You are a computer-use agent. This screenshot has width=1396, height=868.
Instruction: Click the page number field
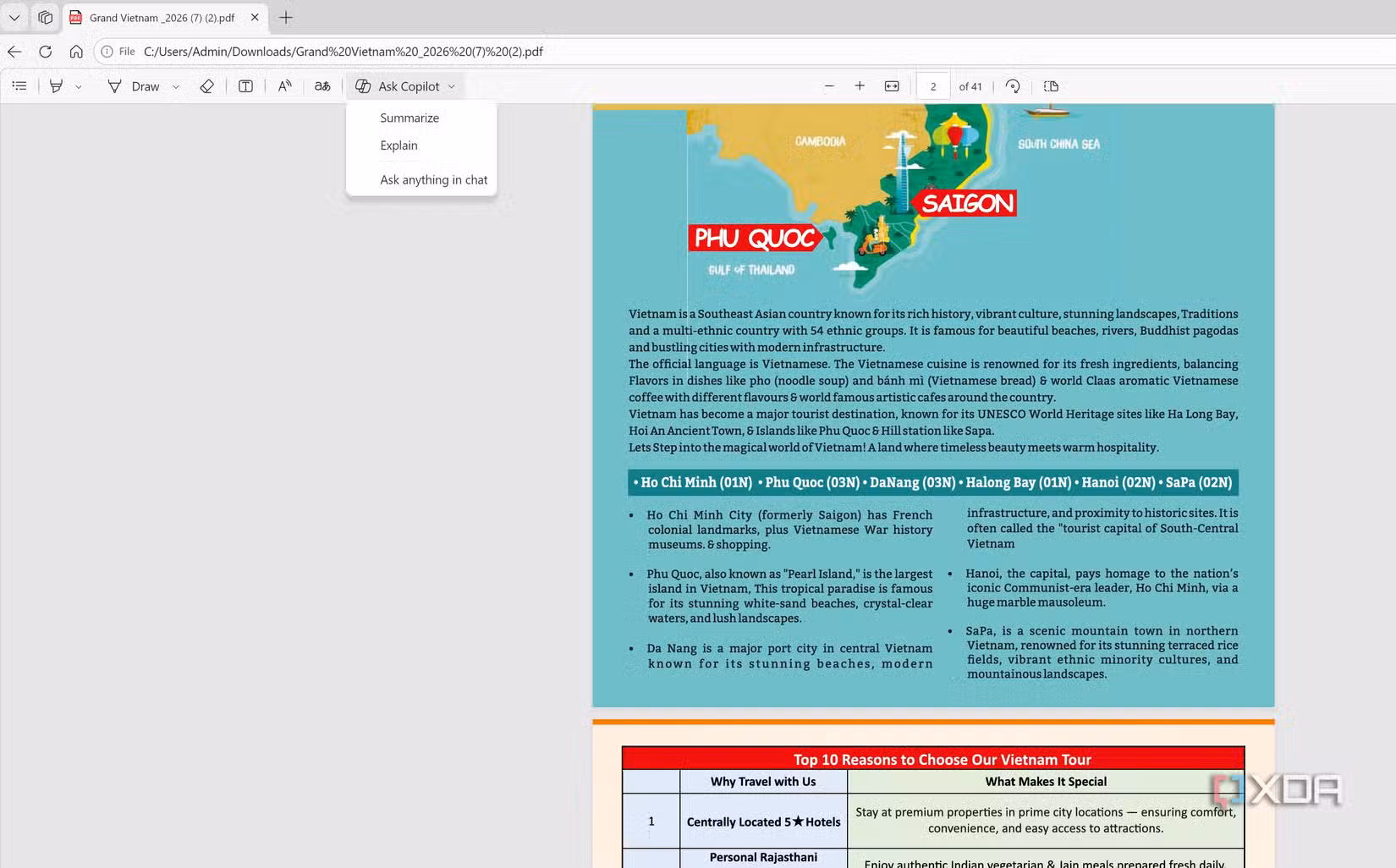click(933, 86)
